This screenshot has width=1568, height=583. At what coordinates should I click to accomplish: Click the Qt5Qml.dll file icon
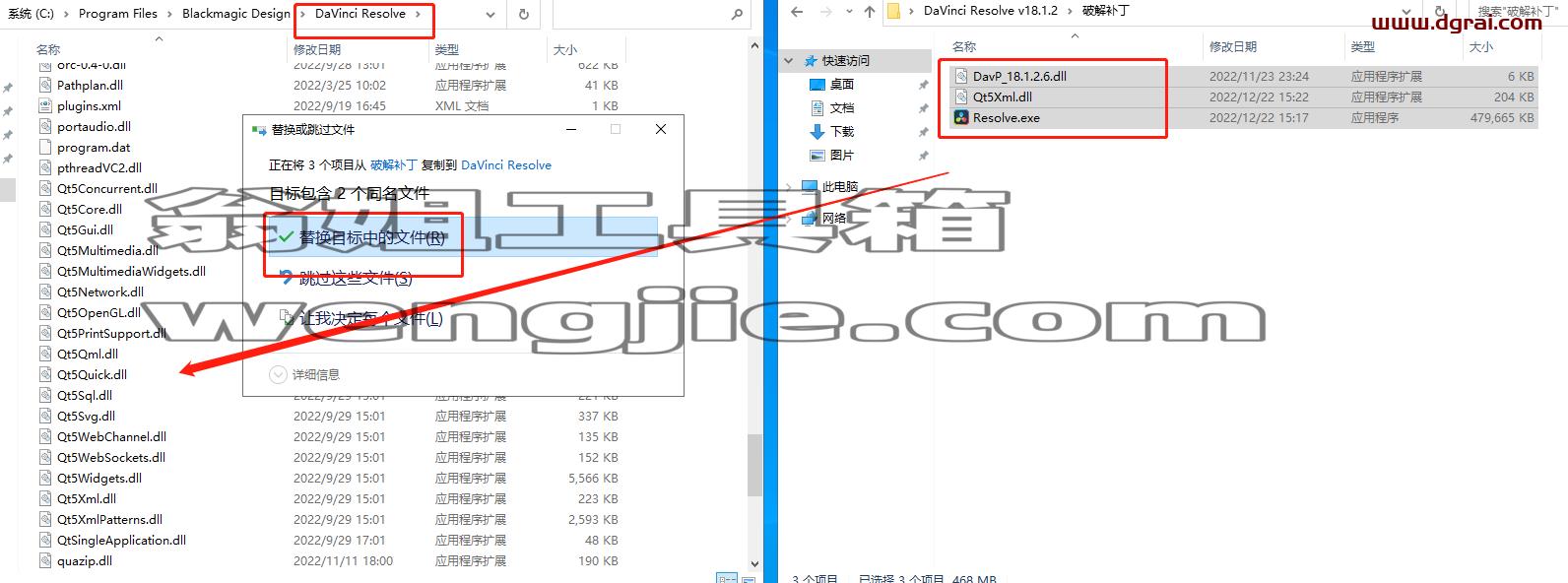coord(45,354)
